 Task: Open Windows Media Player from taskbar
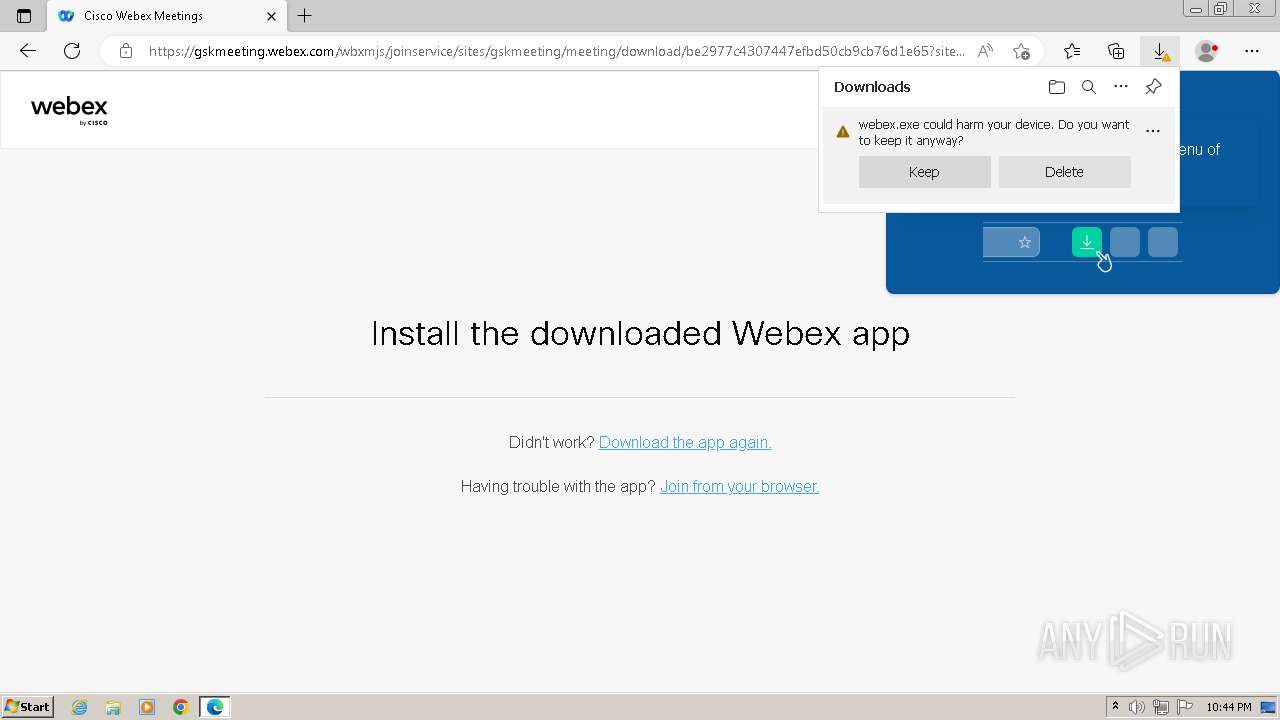point(147,707)
